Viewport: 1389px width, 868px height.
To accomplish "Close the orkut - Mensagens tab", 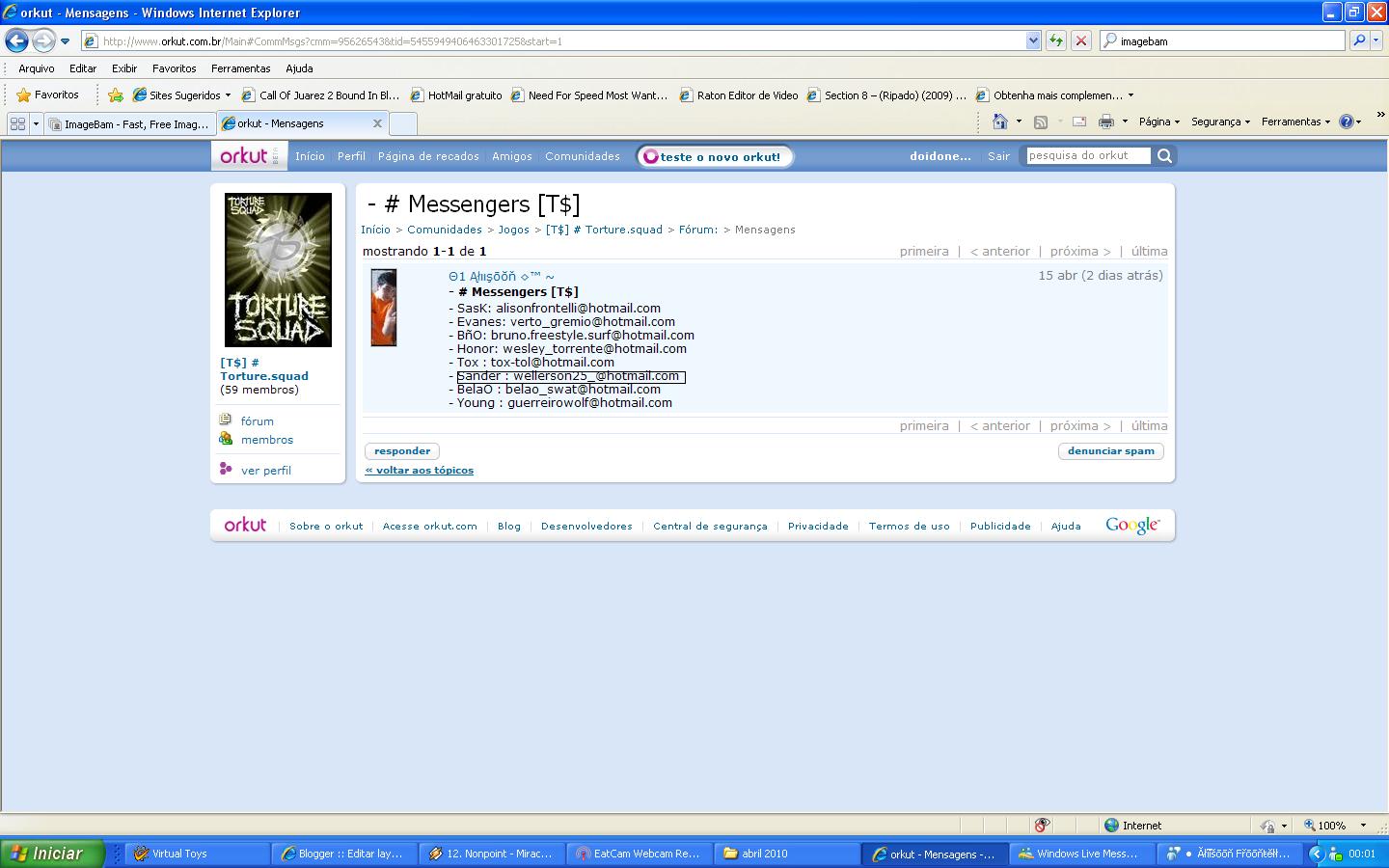I will [377, 123].
